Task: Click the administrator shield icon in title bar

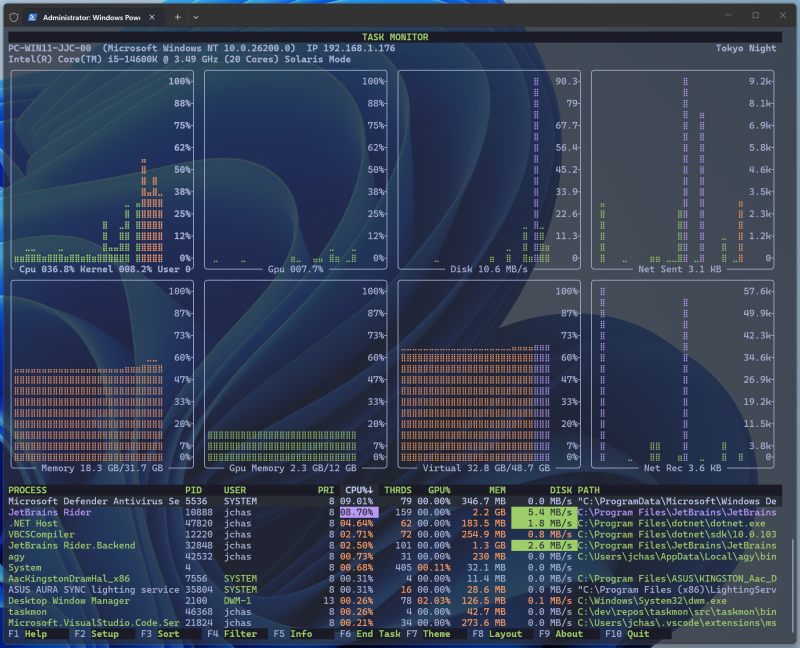Action: [14, 17]
